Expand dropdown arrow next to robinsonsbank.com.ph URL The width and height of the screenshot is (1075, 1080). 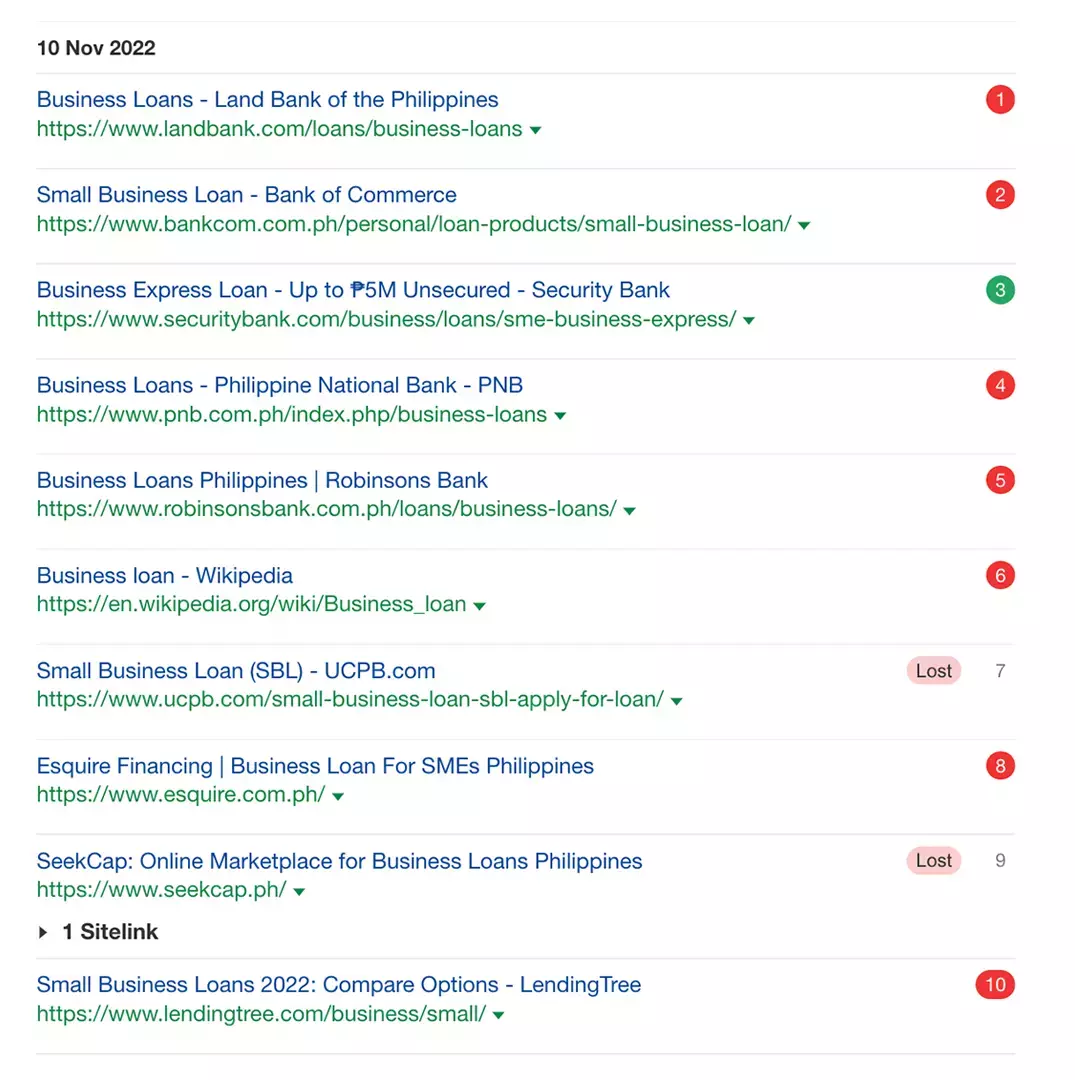629,510
